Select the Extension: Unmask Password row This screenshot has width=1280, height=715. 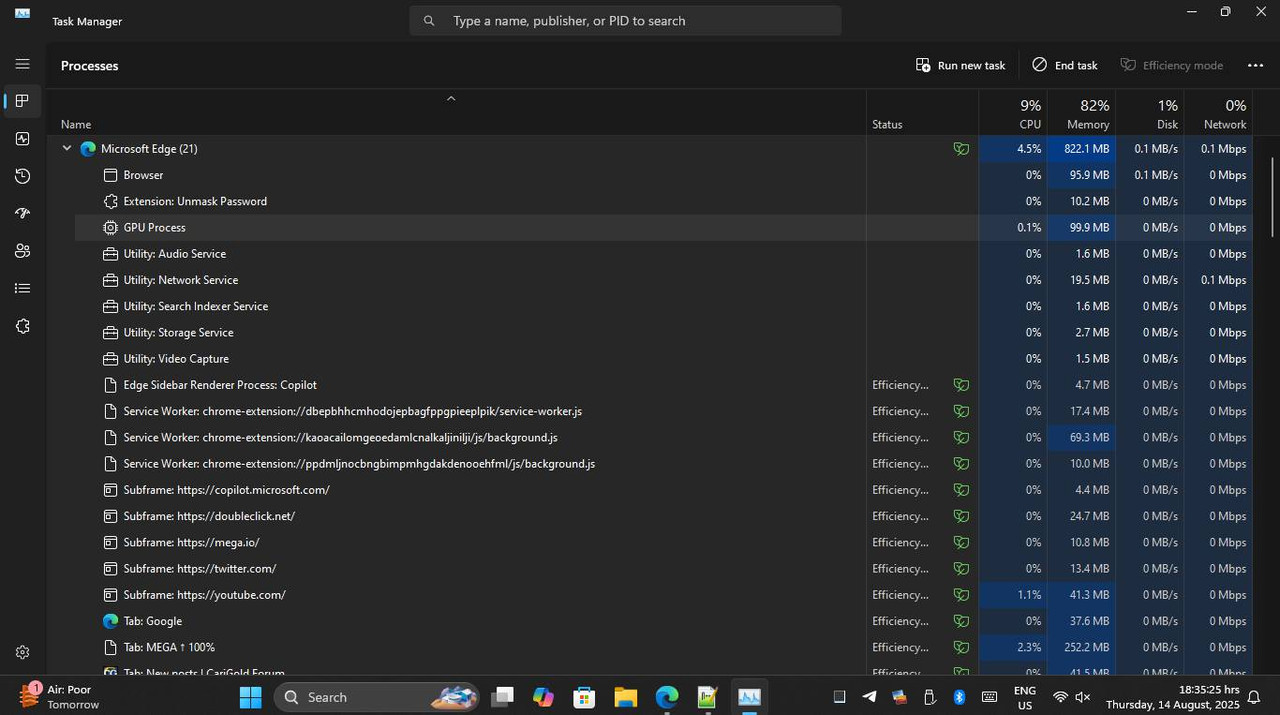coord(663,201)
